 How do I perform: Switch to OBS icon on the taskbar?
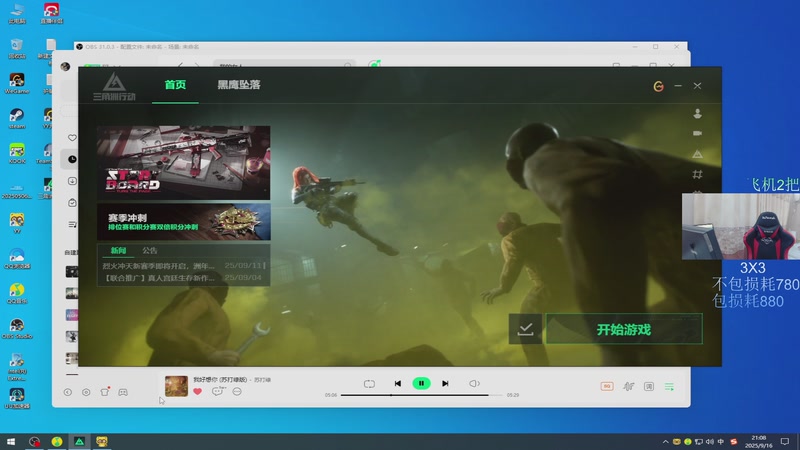tap(34, 441)
